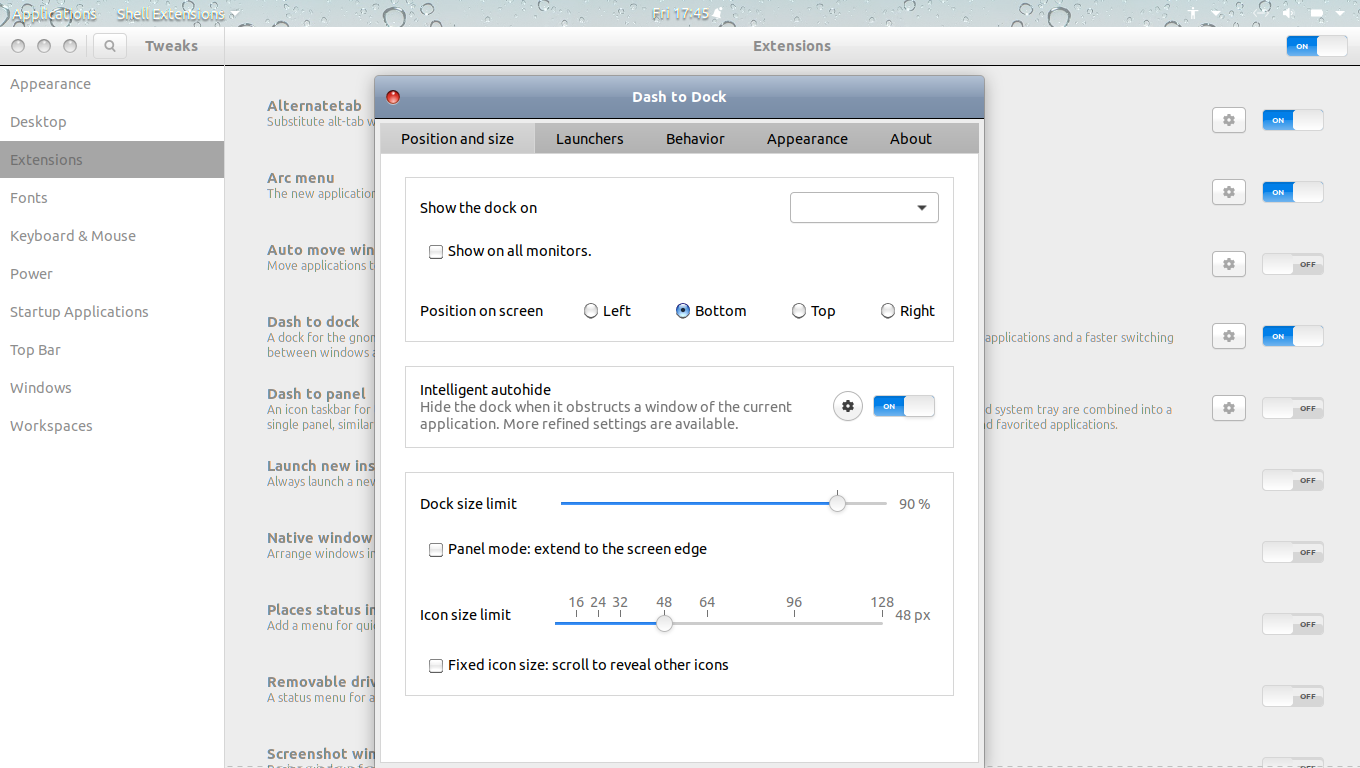This screenshot has width=1360, height=768.
Task: Switch to the Launchers tab
Action: coord(590,139)
